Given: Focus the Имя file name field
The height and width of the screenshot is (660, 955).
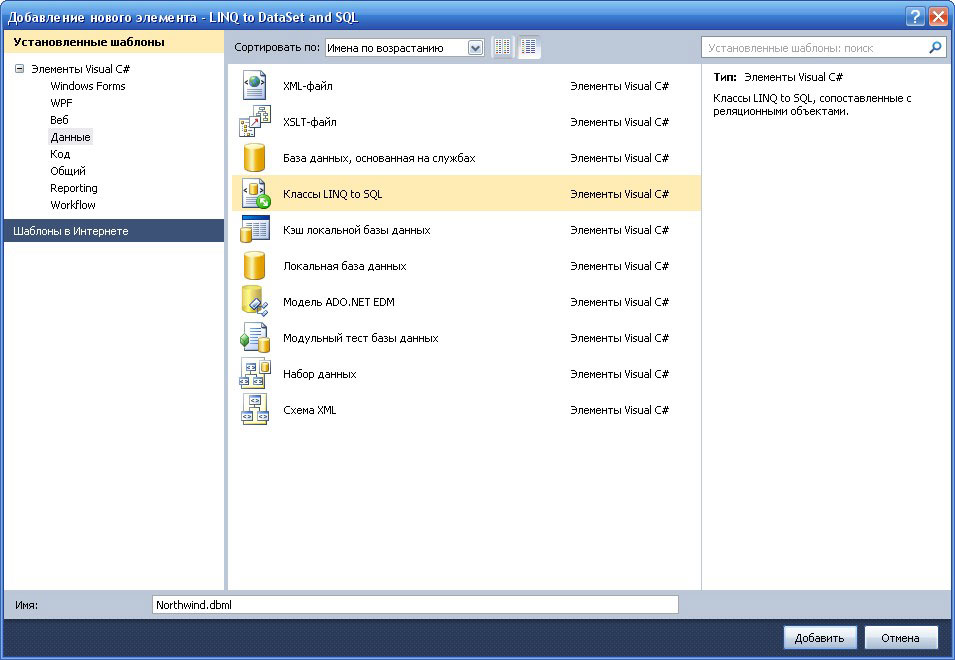Looking at the screenshot, I should click(x=415, y=605).
